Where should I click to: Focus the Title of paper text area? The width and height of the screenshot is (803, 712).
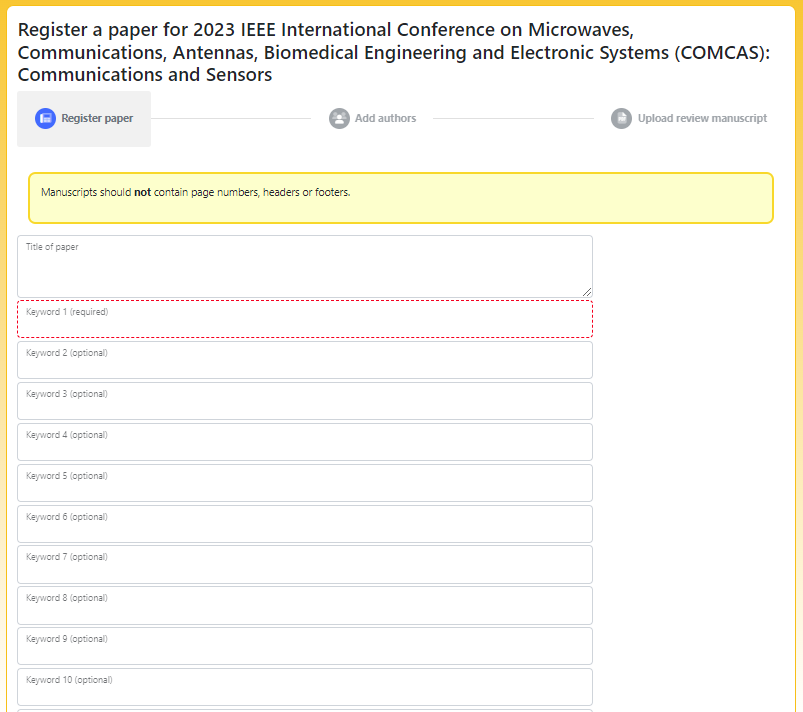coord(305,266)
